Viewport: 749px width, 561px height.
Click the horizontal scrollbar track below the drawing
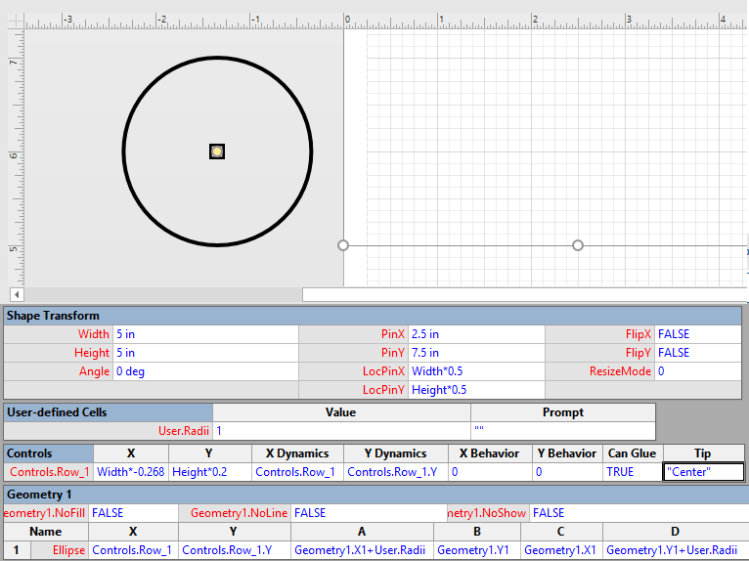[160, 294]
